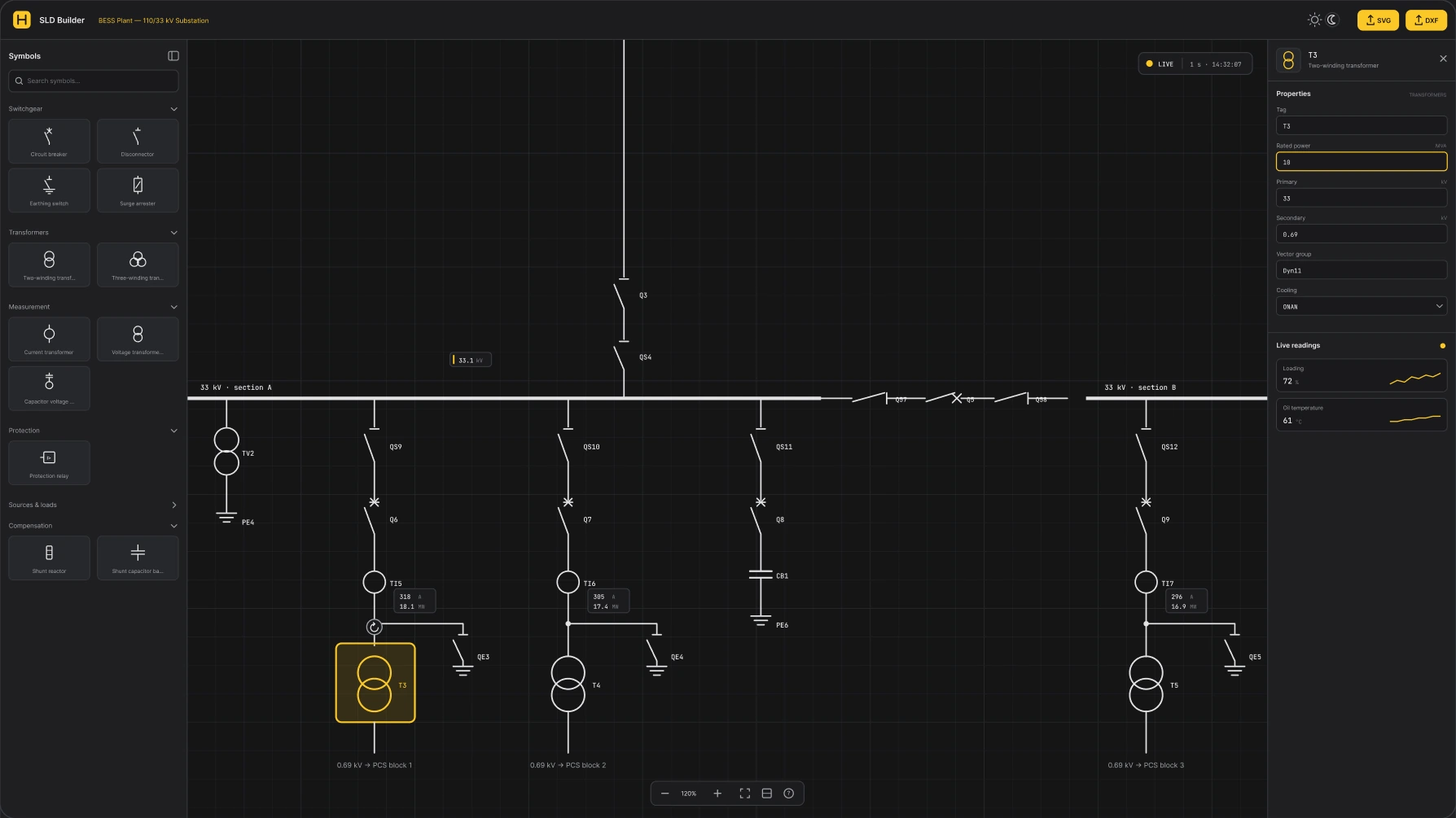Toggle the split layout view icon
This screenshot has width=1456, height=818.
(766, 794)
